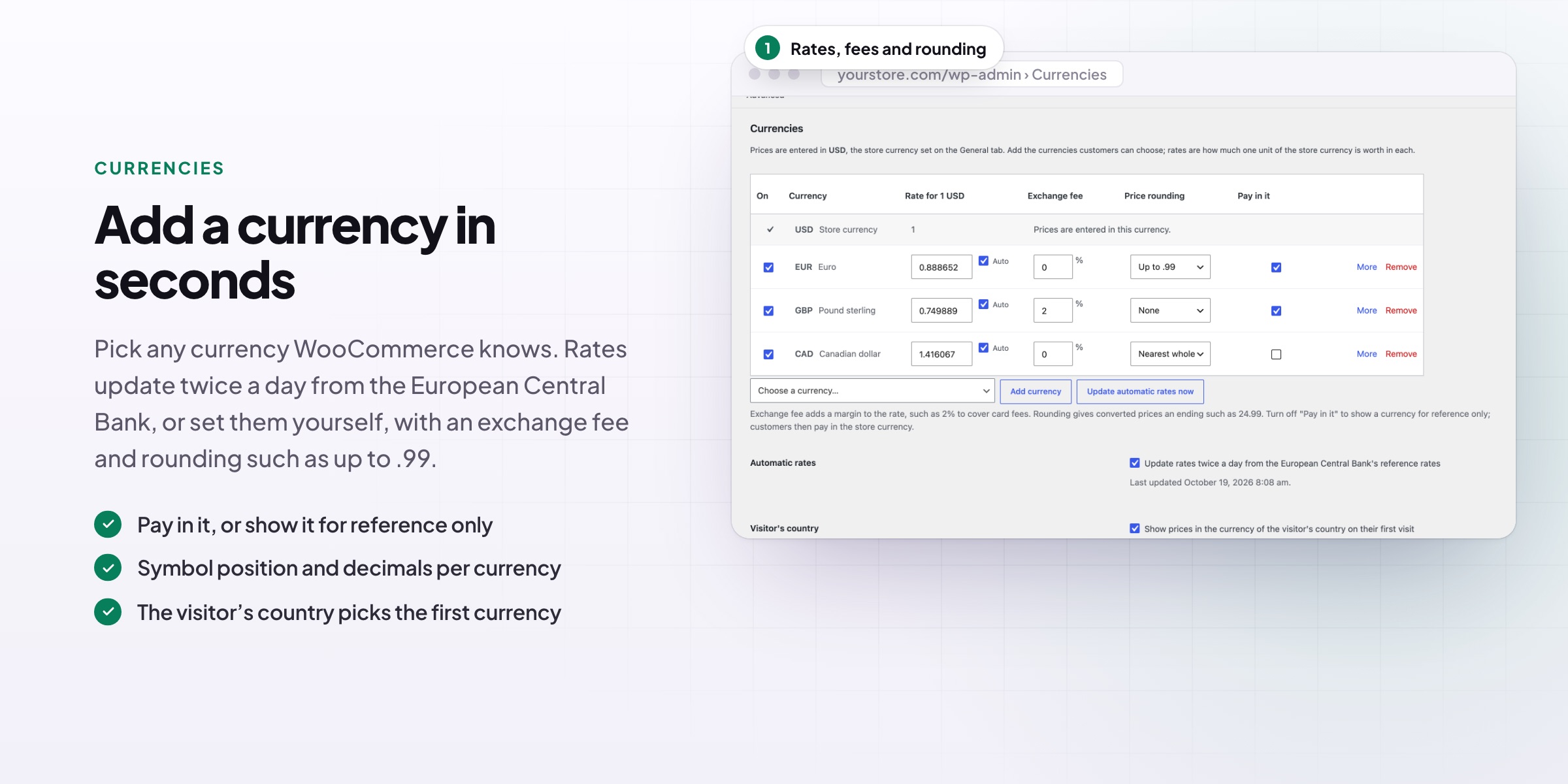Click the GBP exchange fee field
Image resolution: width=1568 pixels, height=784 pixels.
click(x=1053, y=310)
